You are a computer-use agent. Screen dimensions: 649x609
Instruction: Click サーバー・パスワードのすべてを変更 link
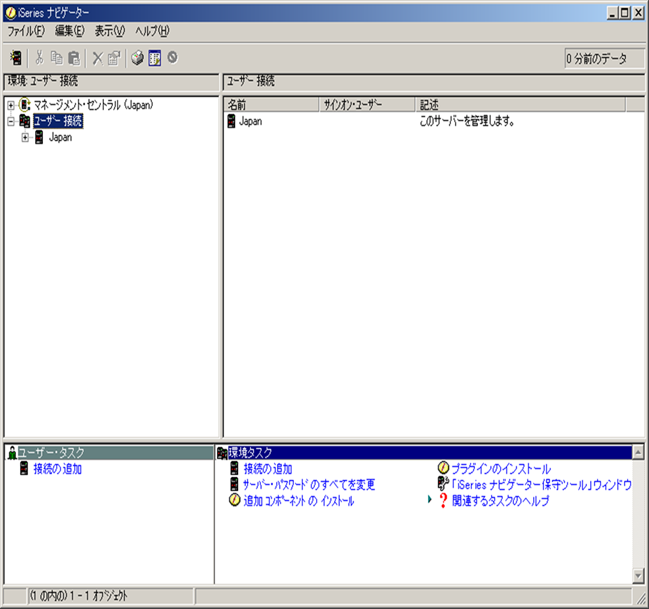[x=309, y=484]
